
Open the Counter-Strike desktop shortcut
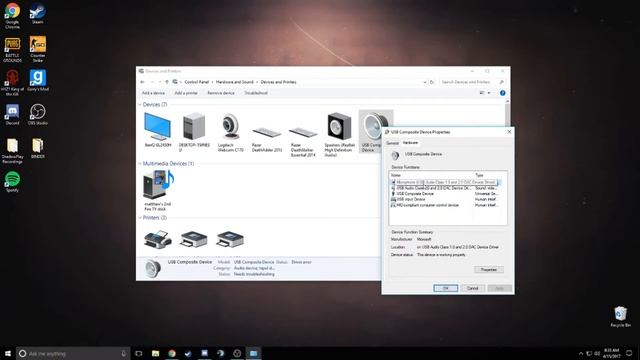[x=38, y=49]
